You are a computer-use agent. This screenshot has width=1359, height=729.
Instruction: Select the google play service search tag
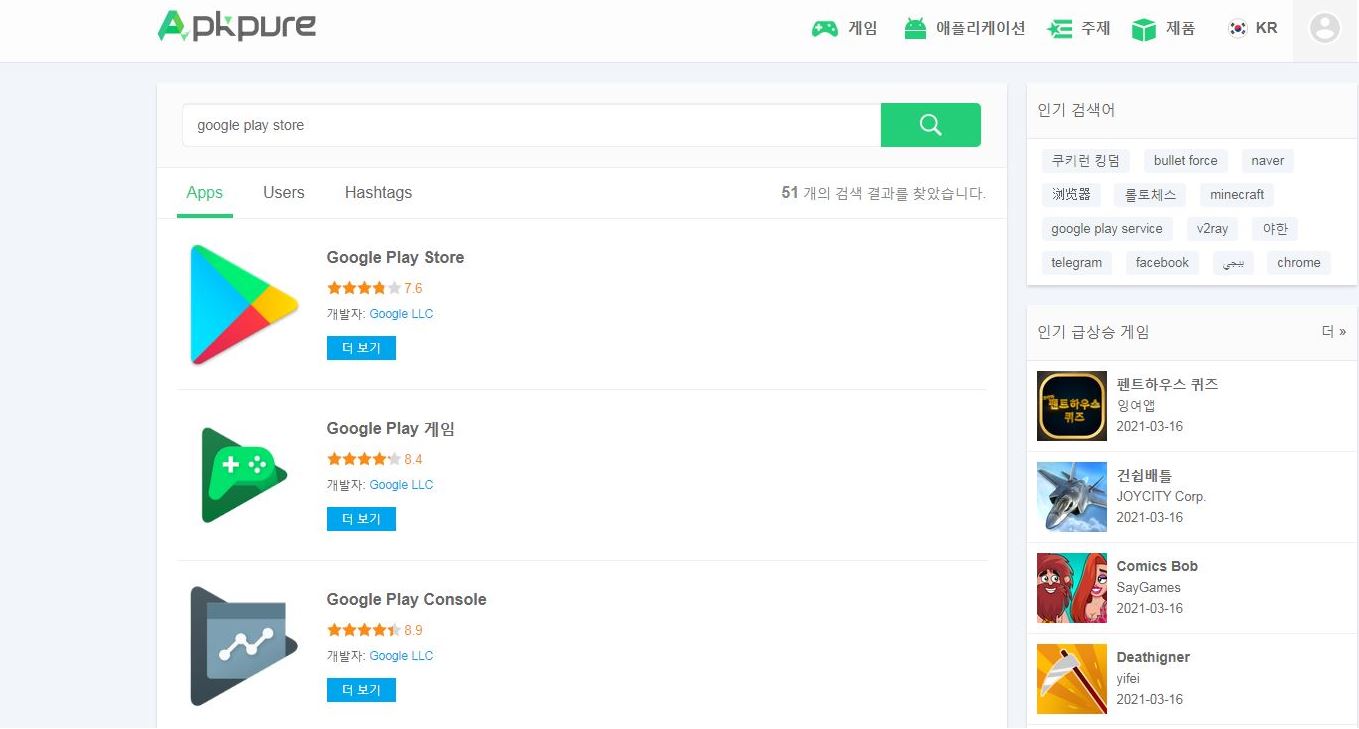click(1107, 228)
